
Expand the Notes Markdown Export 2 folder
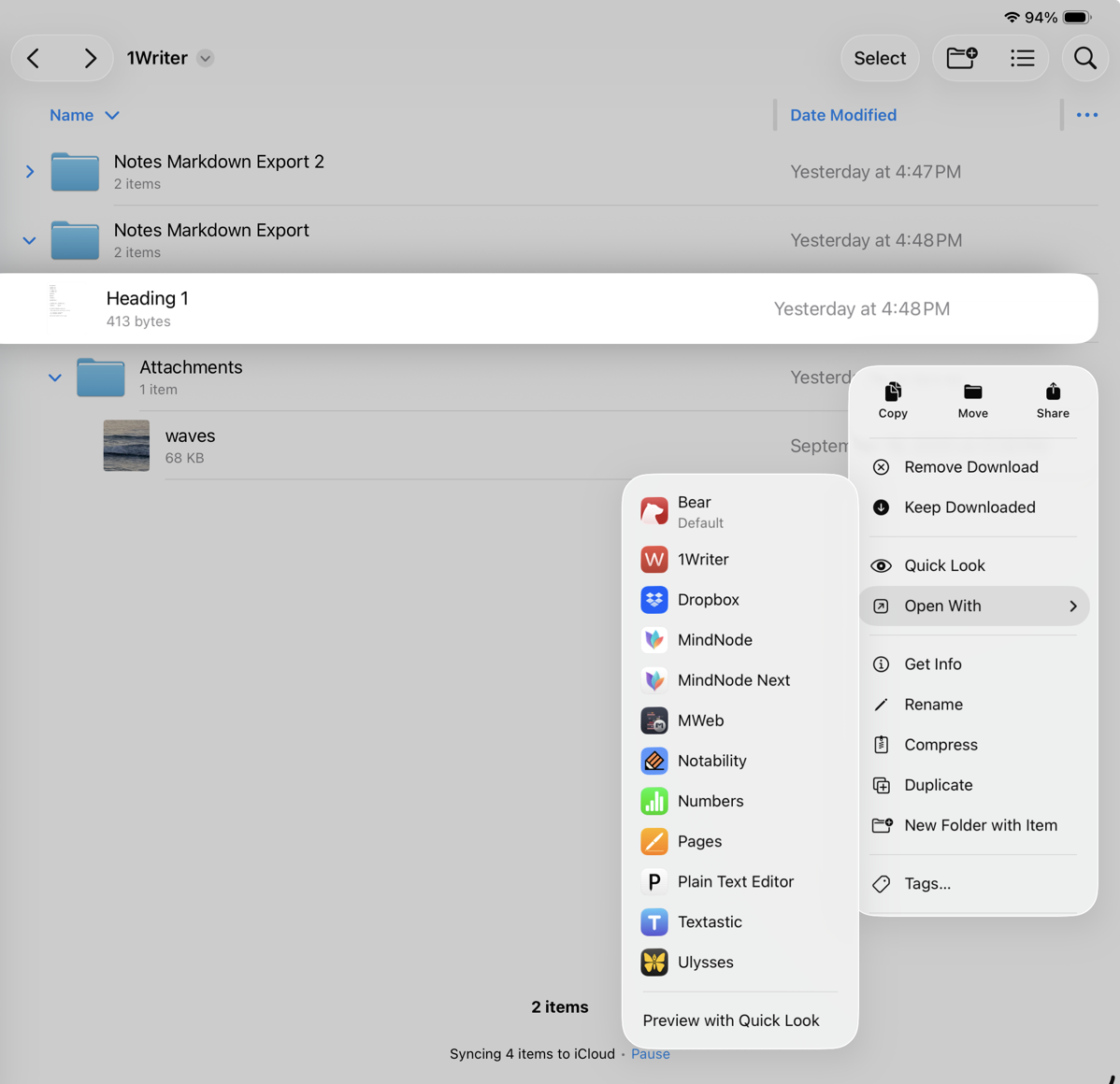[x=29, y=172]
